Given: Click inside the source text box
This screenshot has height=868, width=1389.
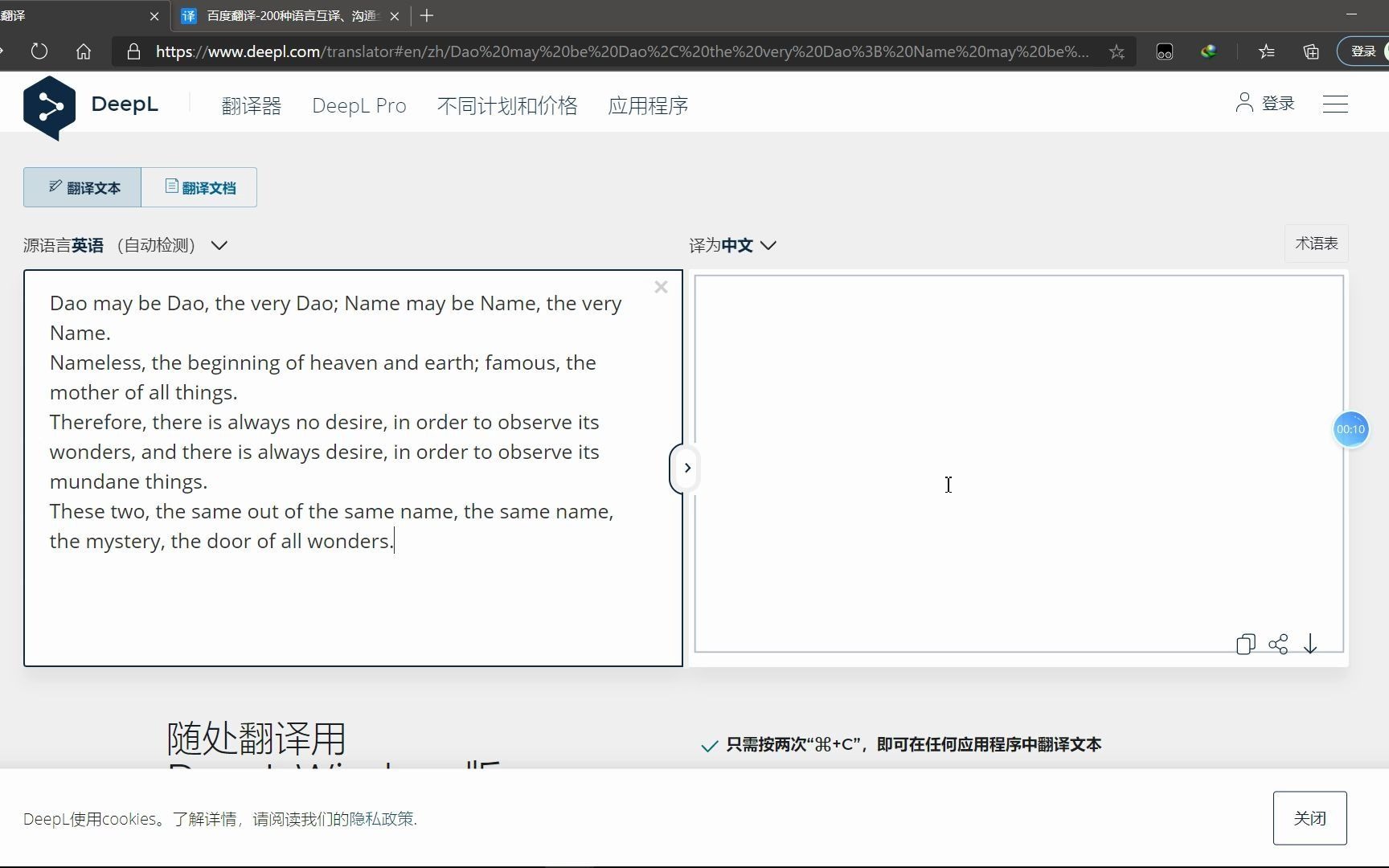Looking at the screenshot, I should point(353,468).
